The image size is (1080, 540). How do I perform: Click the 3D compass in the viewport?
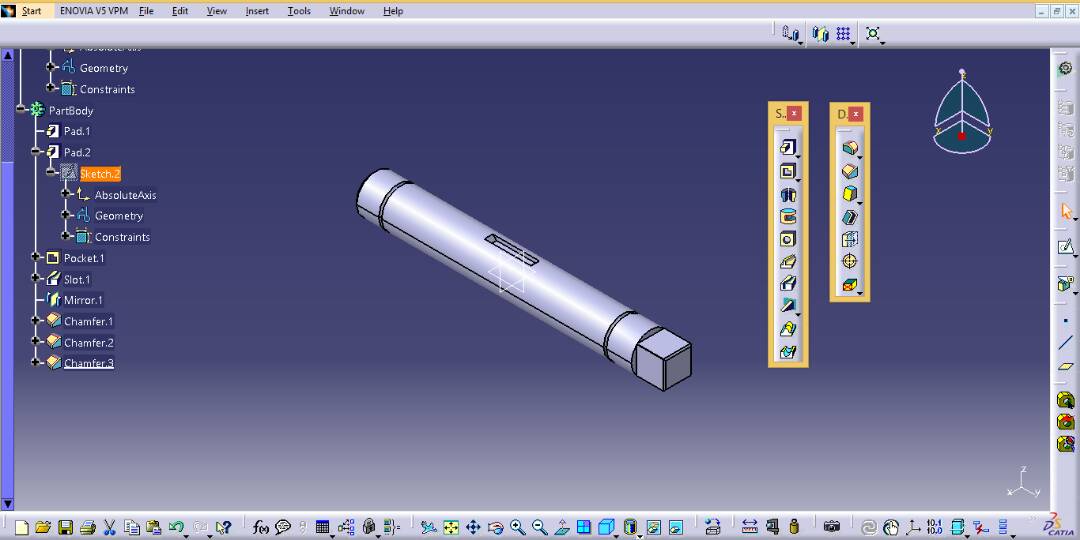coord(961,115)
